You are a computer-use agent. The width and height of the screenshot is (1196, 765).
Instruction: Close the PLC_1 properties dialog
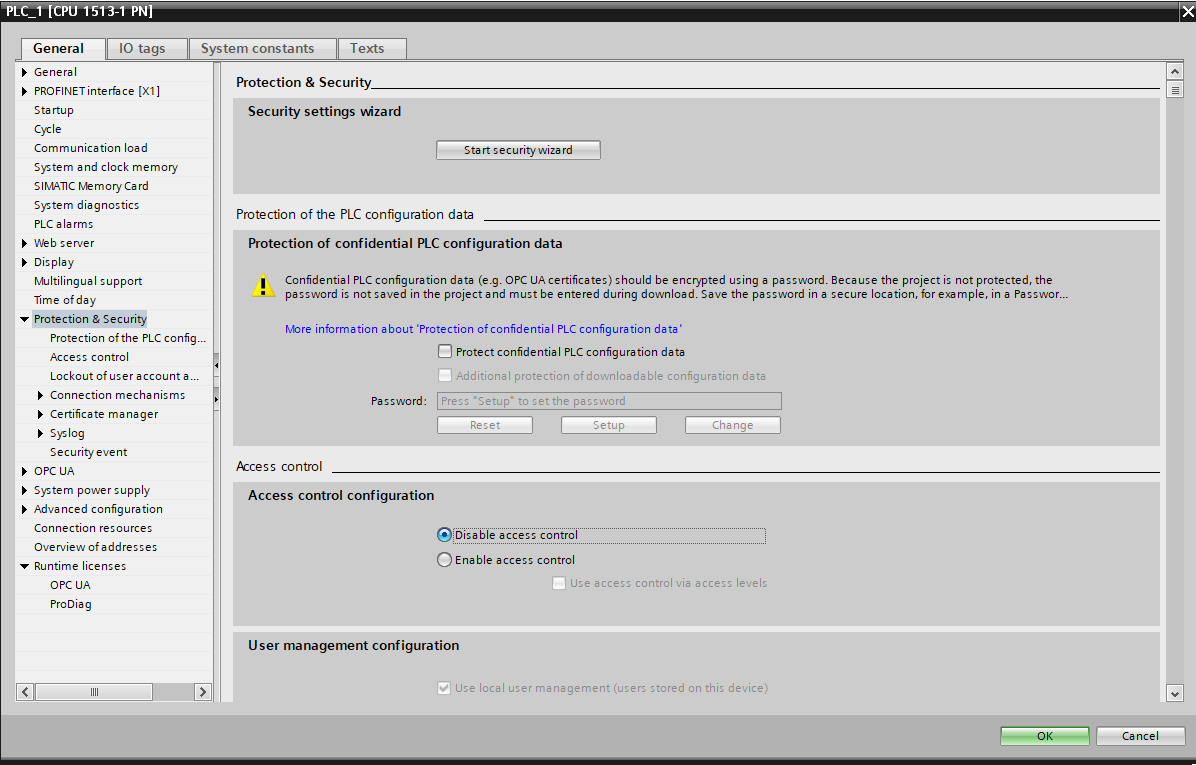click(x=1187, y=11)
